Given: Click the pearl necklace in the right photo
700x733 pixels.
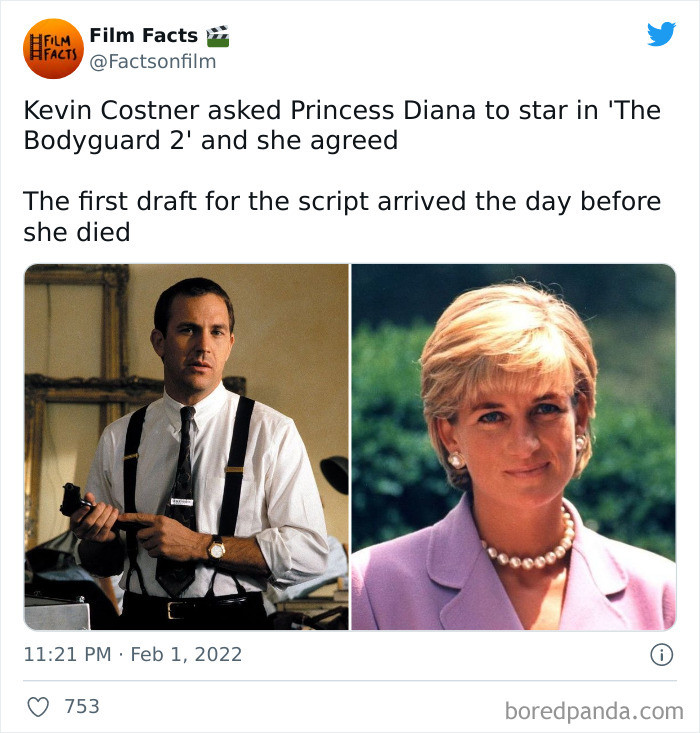Looking at the screenshot, I should pos(527,549).
